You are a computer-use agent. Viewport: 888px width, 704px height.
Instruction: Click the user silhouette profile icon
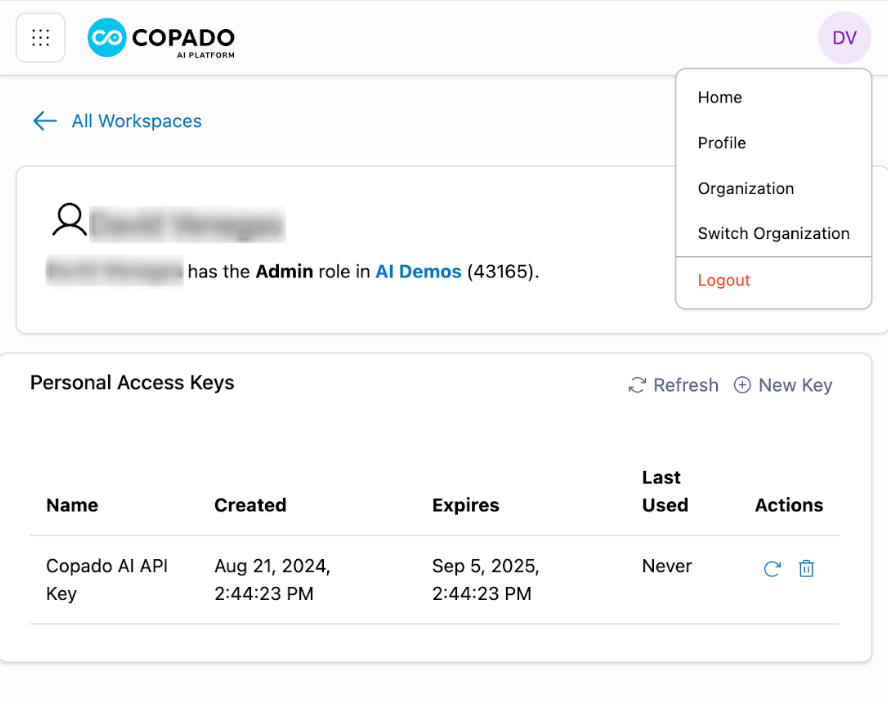pos(69,220)
